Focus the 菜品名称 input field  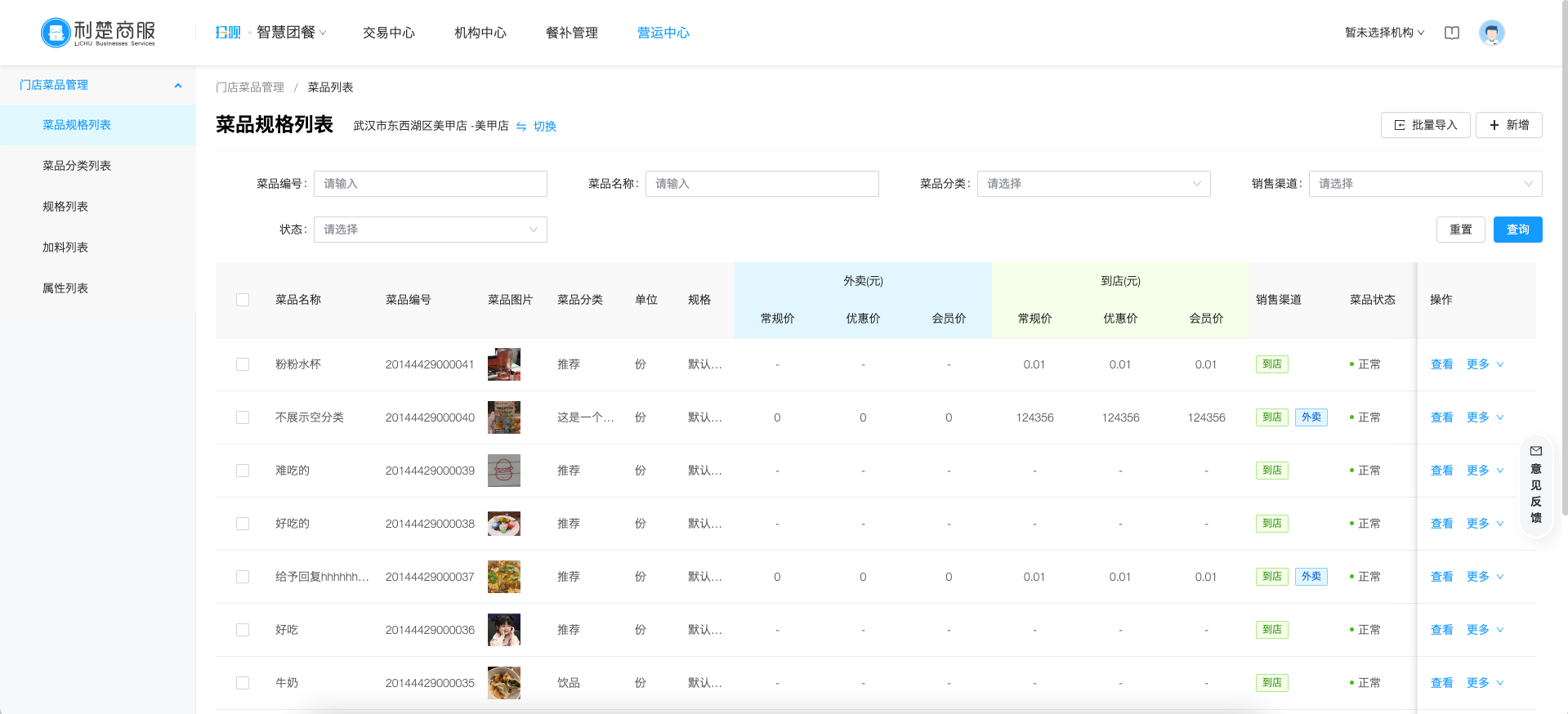click(762, 184)
